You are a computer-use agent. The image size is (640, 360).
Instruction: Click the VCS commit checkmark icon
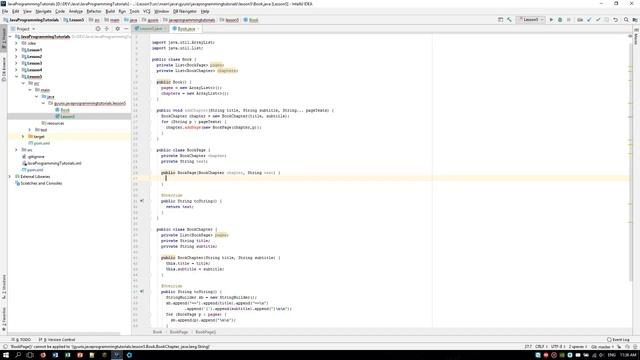598,20
